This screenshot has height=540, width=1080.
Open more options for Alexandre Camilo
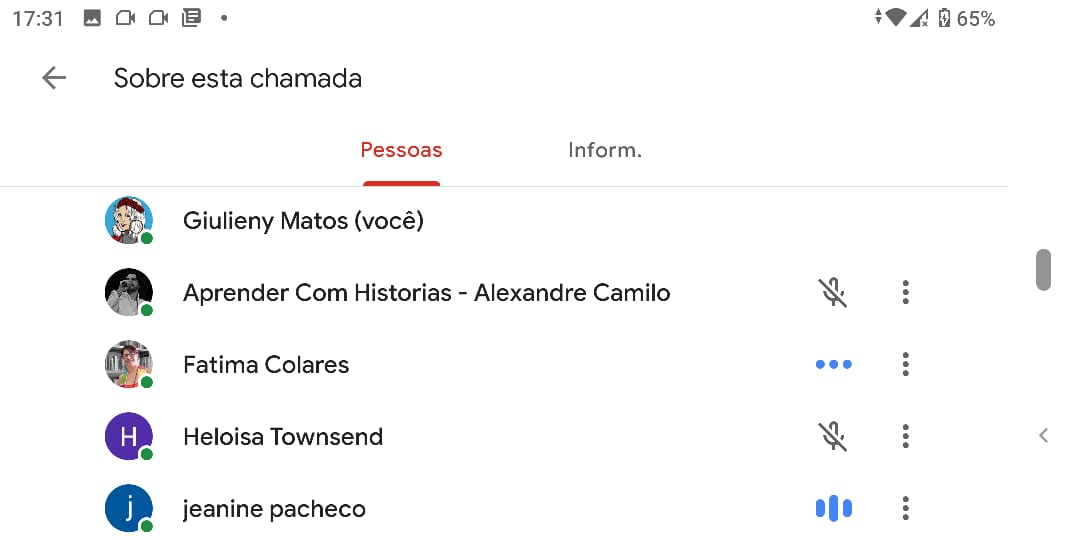905,292
